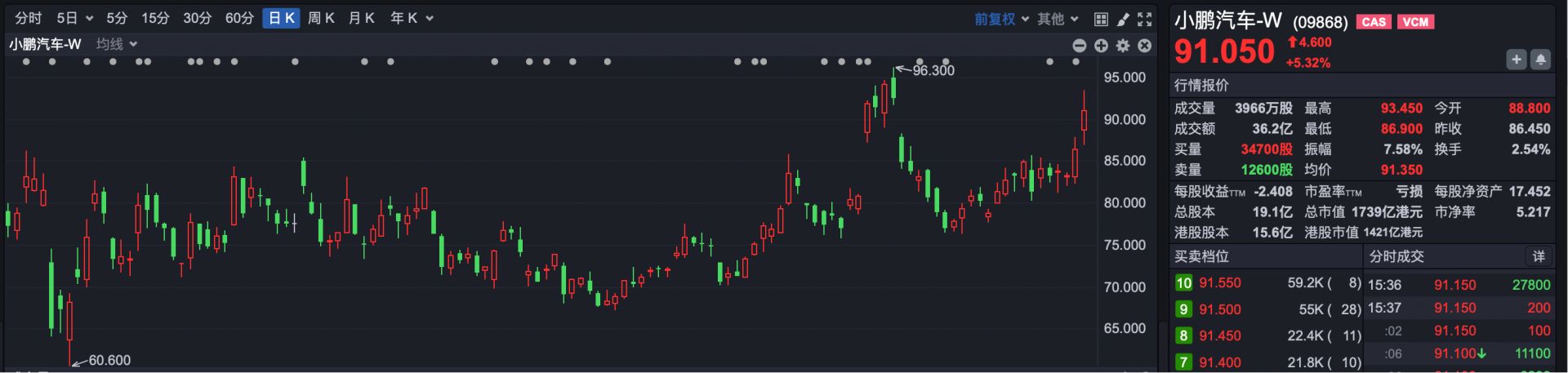Viewport: 1568px width, 373px height.
Task: Click level 7 order book badge
Action: coord(1183,362)
